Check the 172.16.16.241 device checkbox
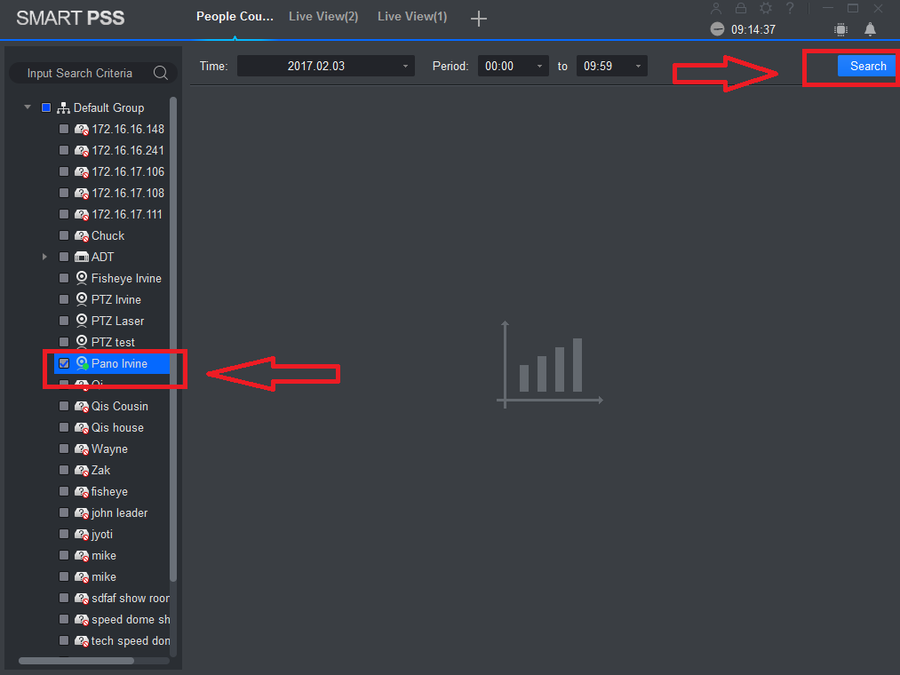 (64, 150)
